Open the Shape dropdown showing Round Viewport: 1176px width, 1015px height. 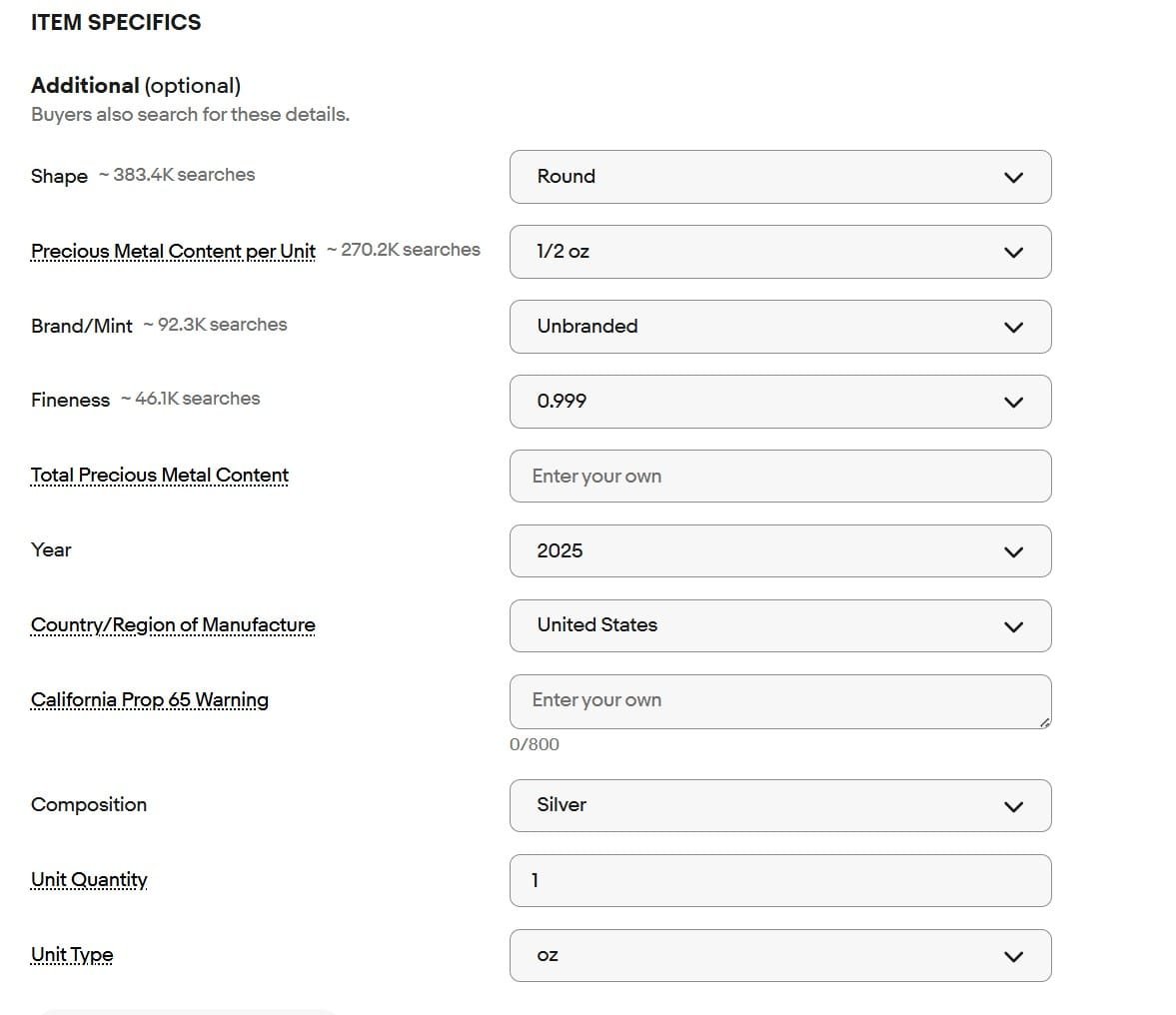(779, 177)
